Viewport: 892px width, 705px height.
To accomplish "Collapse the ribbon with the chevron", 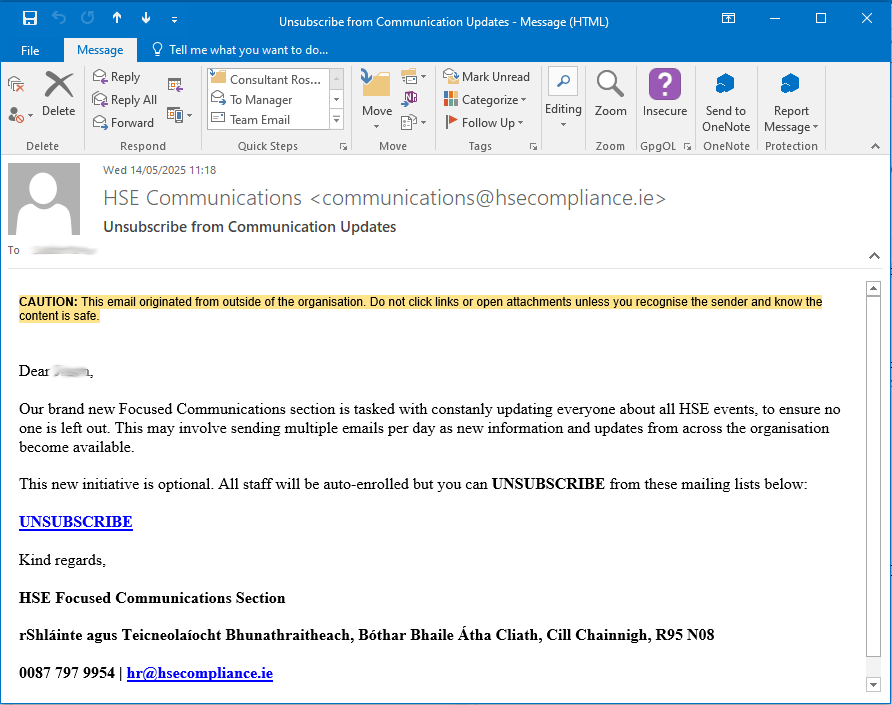I will coord(875,146).
